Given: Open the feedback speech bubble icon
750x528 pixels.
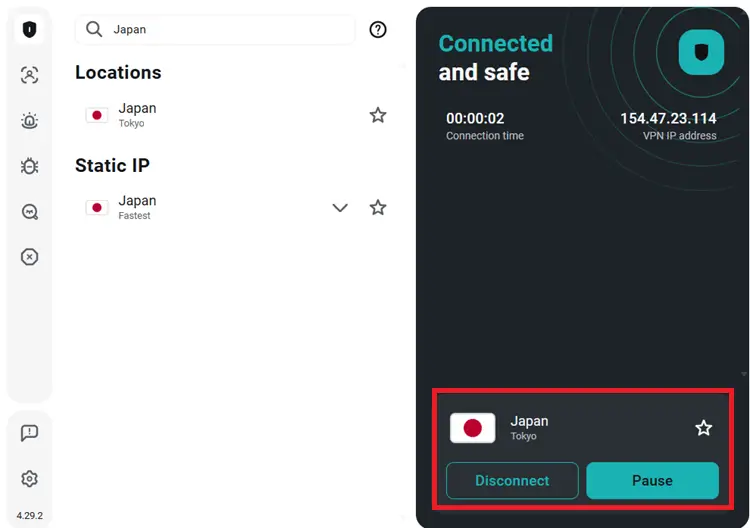Looking at the screenshot, I should coord(29,433).
